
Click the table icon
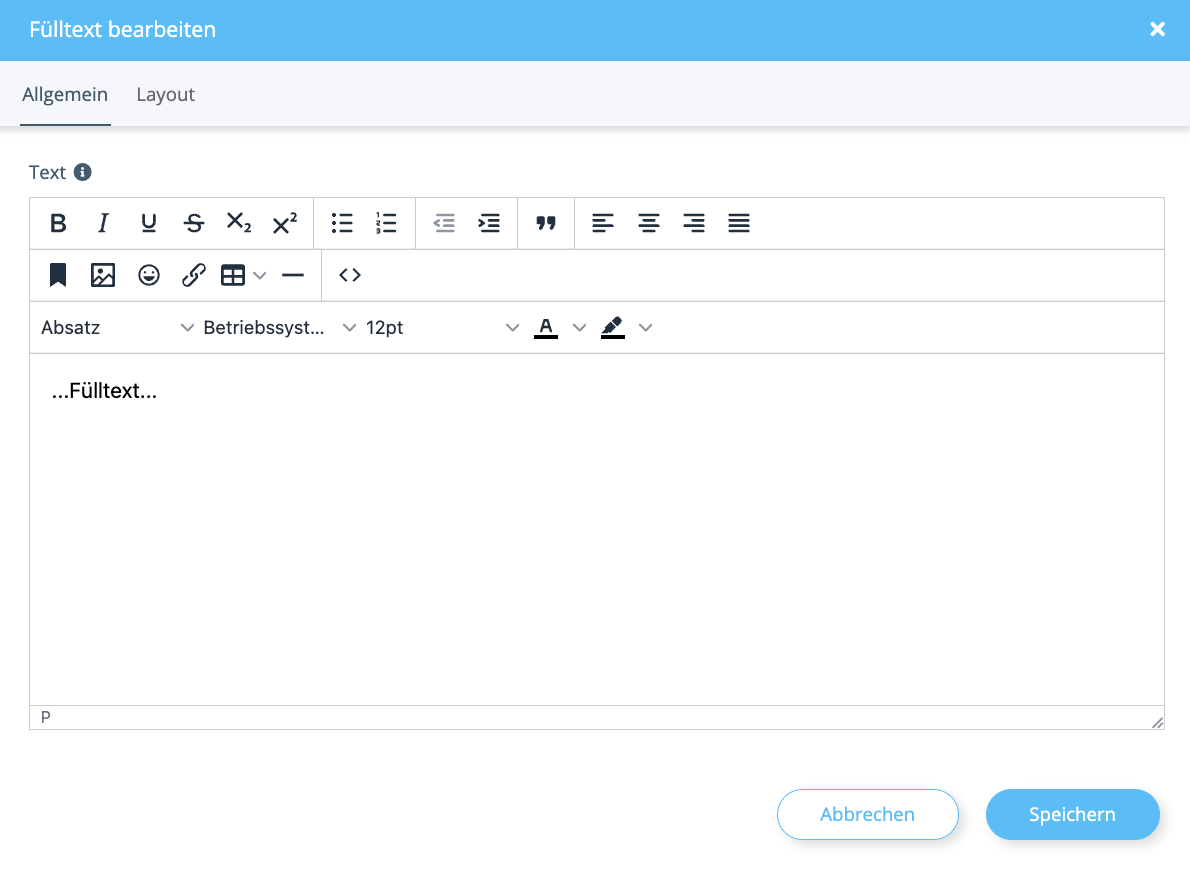[x=233, y=275]
